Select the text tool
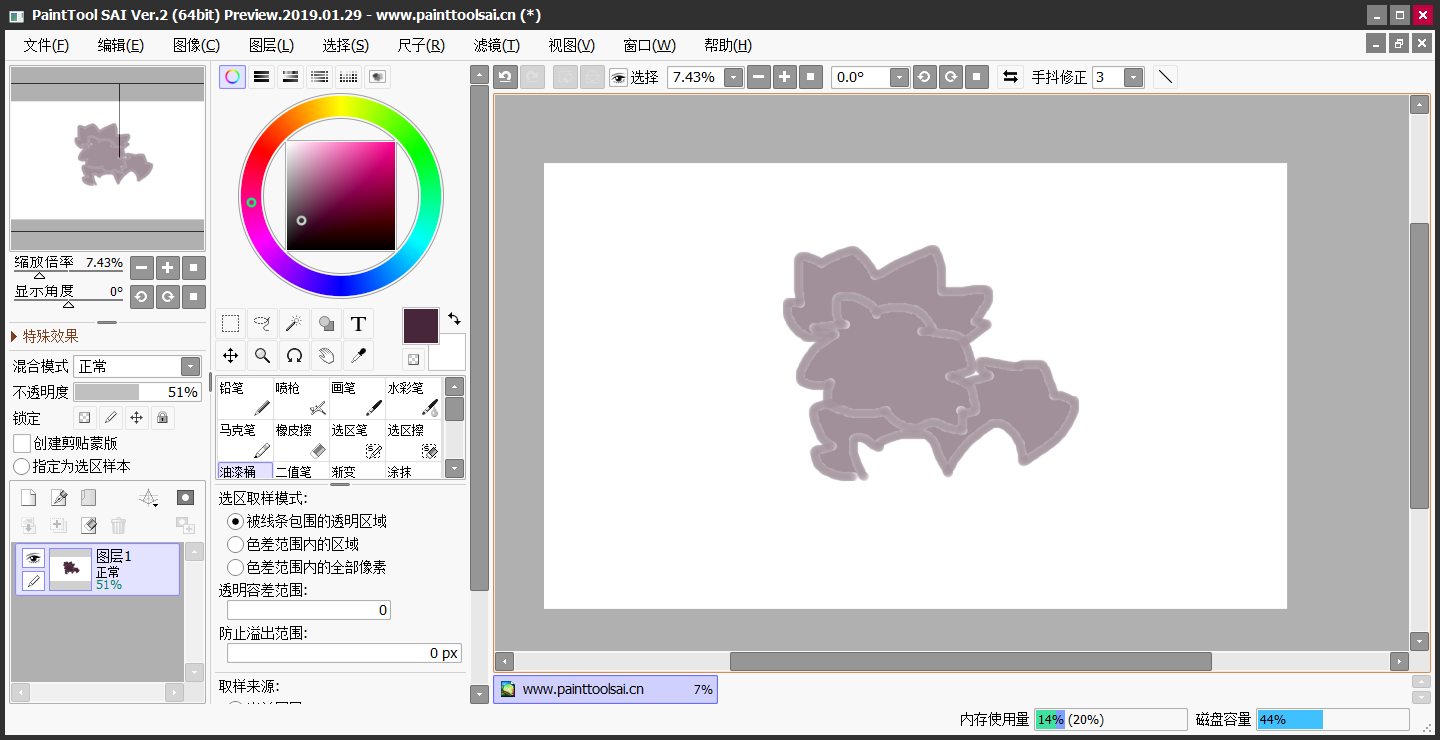Screen dimensions: 1440x740 pos(358,323)
